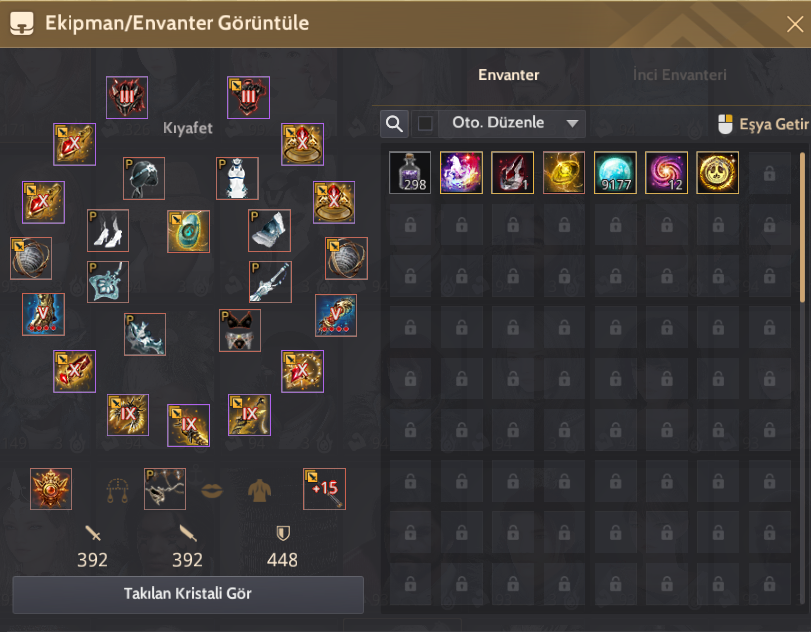Select the +15 enhanced tool slot
Screen dimensions: 811x632
(324, 489)
